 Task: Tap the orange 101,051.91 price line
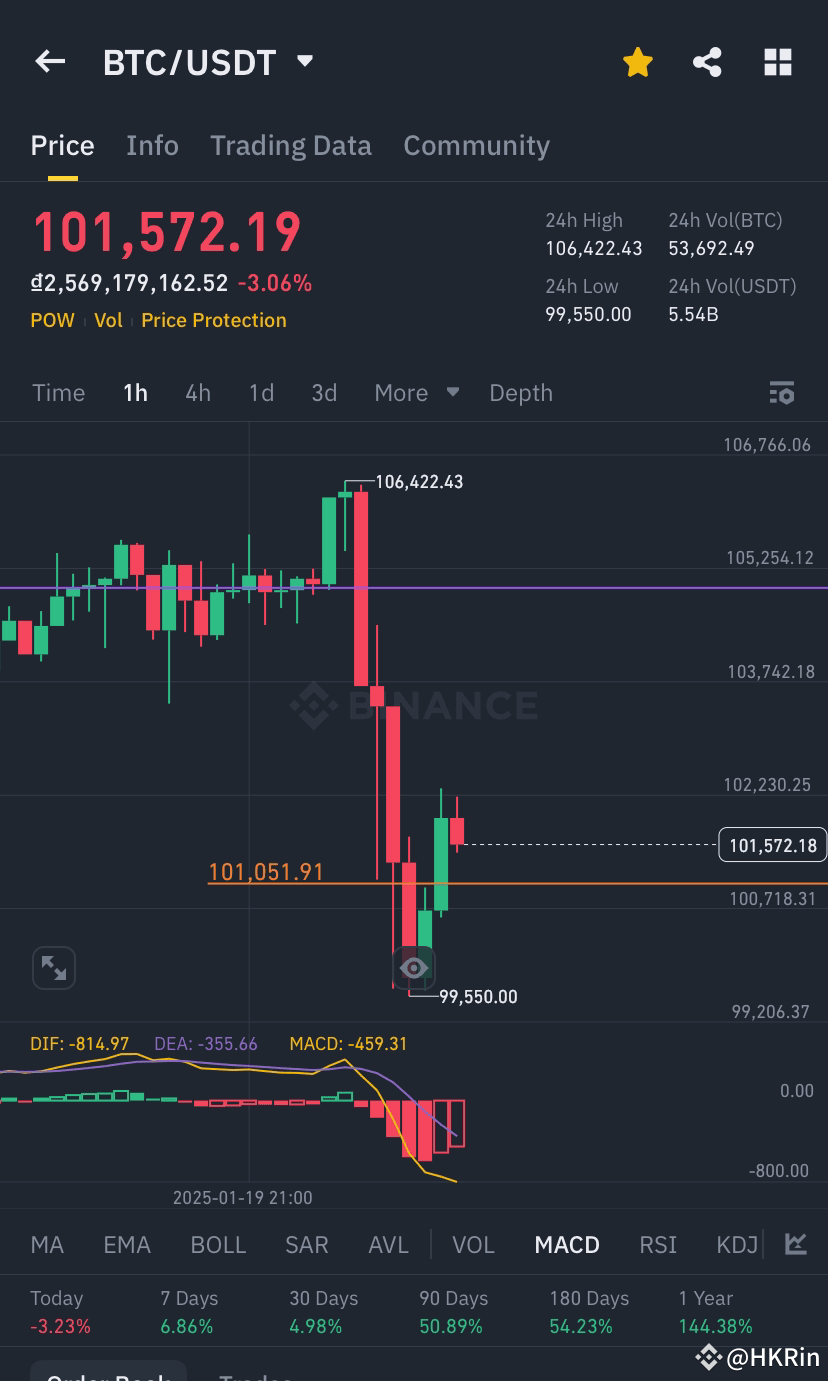tap(266, 872)
